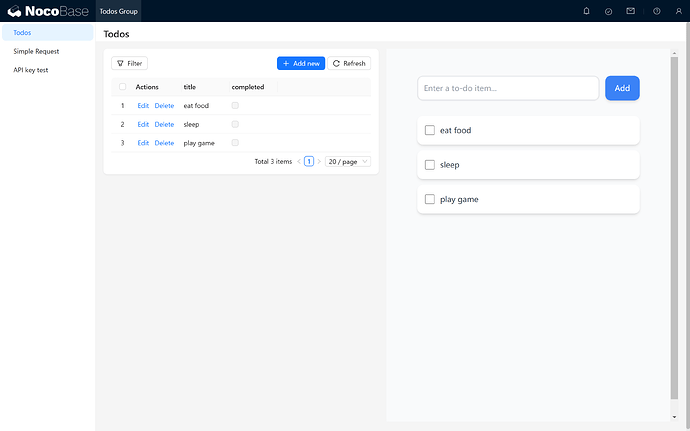Open API key test in the sidebar
Image resolution: width=690 pixels, height=431 pixels.
click(x=48, y=70)
